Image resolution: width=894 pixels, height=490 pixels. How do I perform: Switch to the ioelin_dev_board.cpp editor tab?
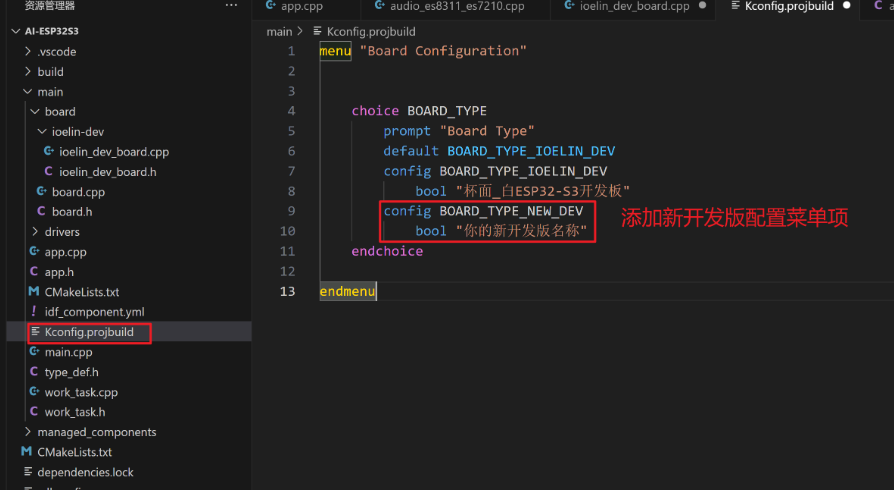pyautogui.click(x=635, y=6)
